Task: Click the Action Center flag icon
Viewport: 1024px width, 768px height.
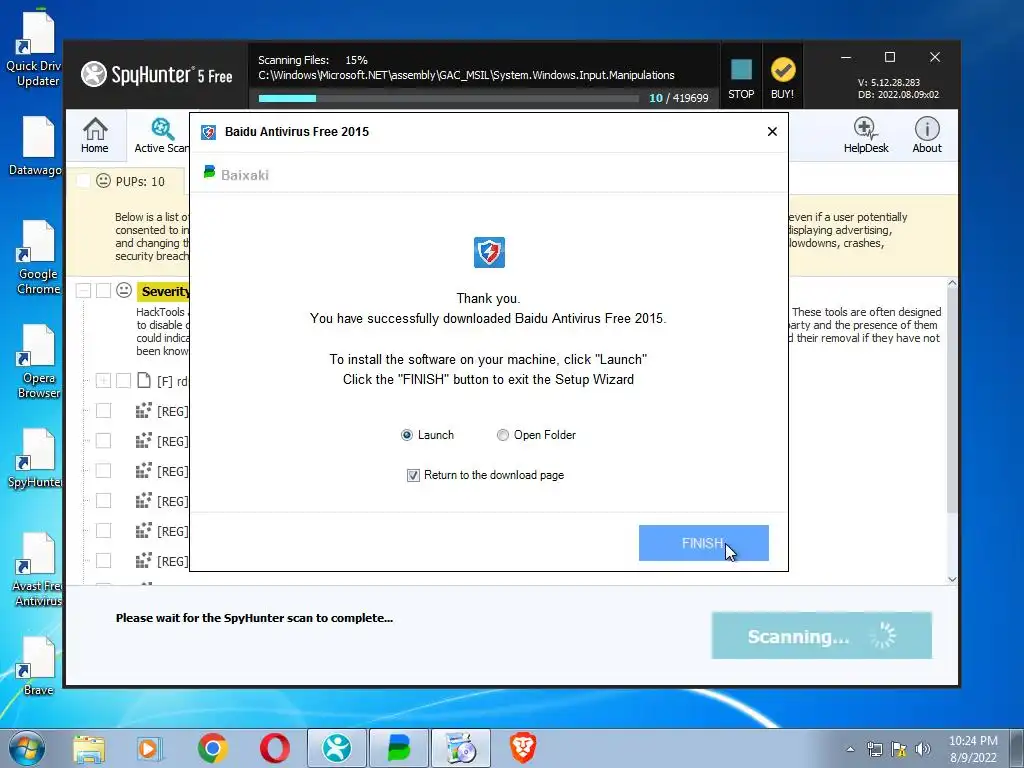Action: pos(899,749)
